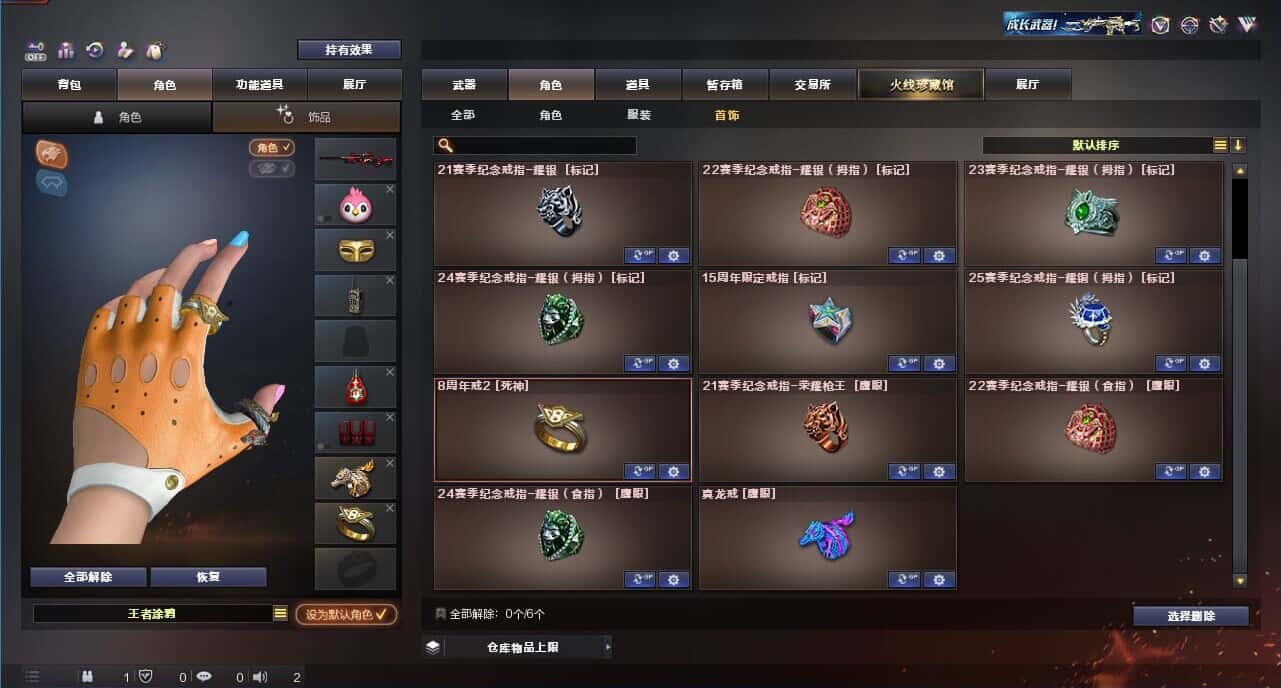Click the 选择删除 button
The height and width of the screenshot is (688, 1281).
1191,616
